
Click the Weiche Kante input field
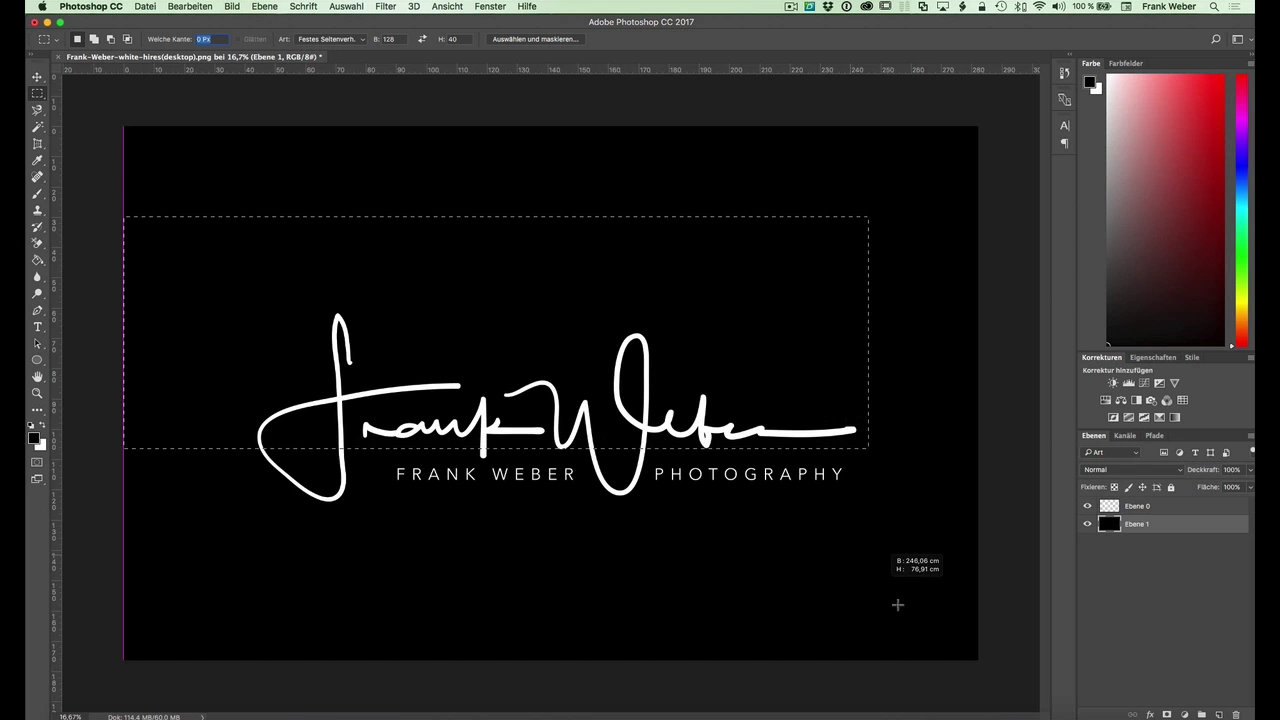pos(212,39)
